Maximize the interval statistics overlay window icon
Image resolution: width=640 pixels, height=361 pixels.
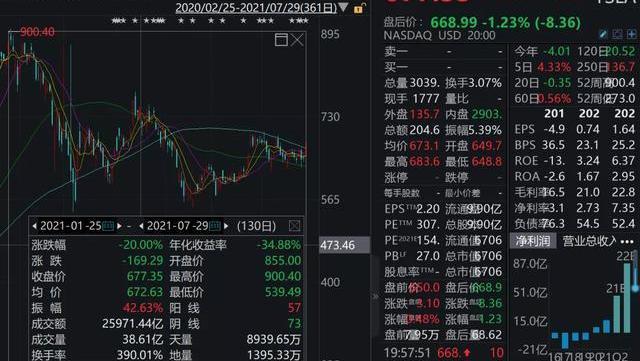(281, 40)
